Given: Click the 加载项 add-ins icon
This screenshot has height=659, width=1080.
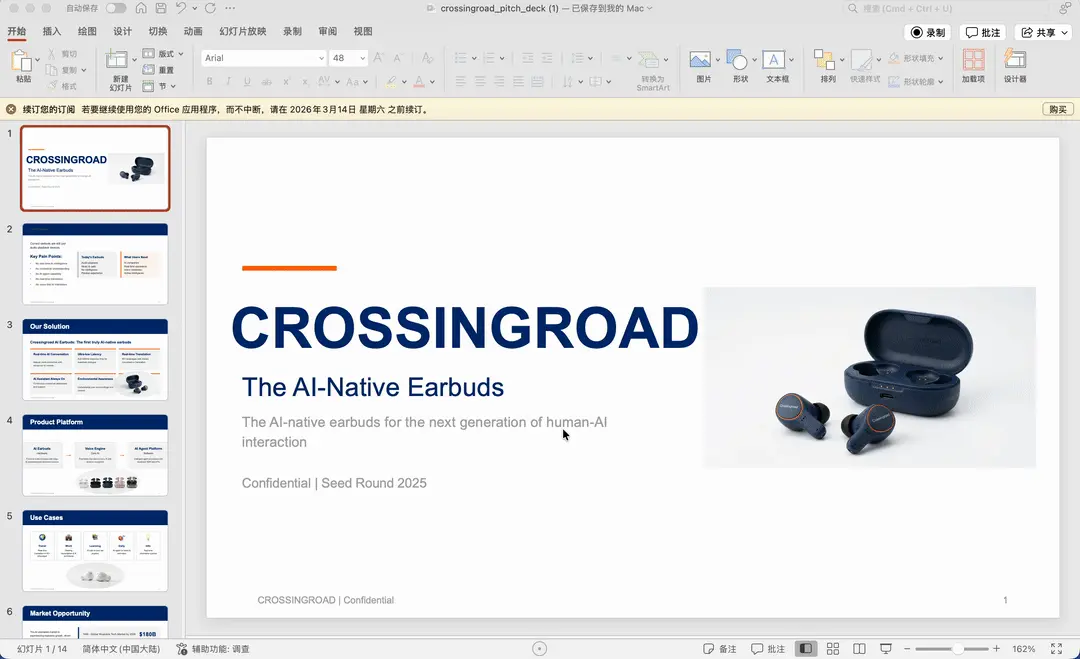Looking at the screenshot, I should click(972, 61).
